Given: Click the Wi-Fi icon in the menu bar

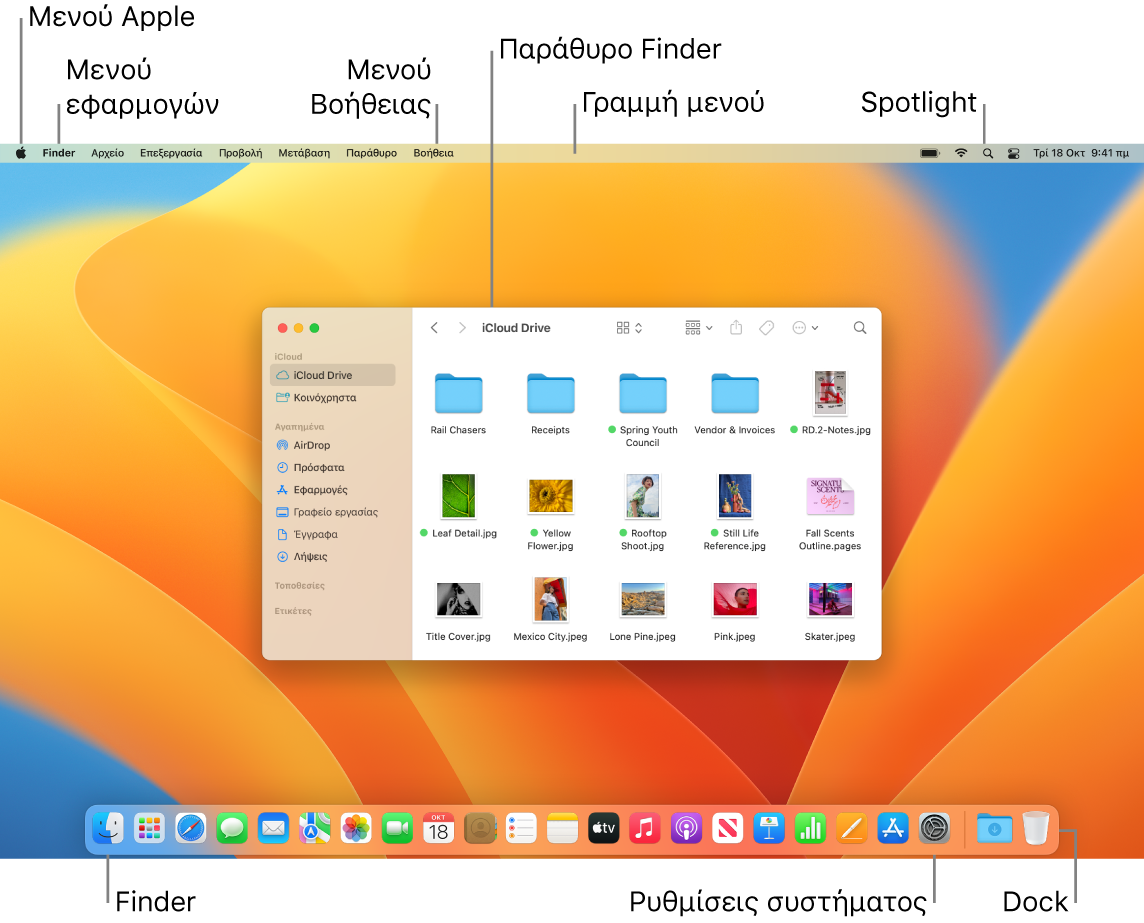Looking at the screenshot, I should (961, 153).
